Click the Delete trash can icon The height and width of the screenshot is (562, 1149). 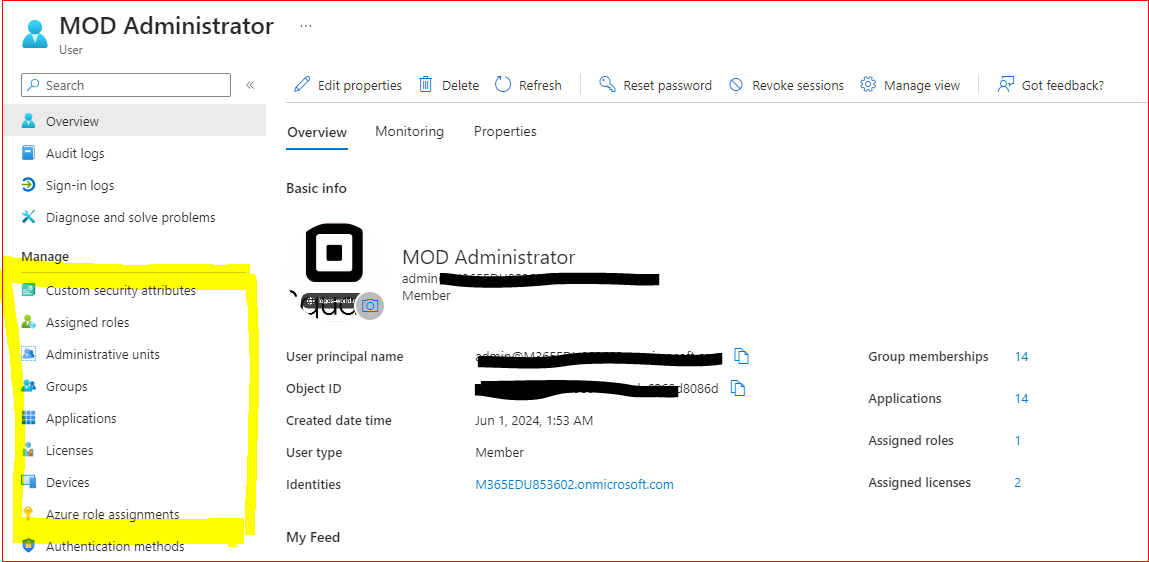pos(426,85)
